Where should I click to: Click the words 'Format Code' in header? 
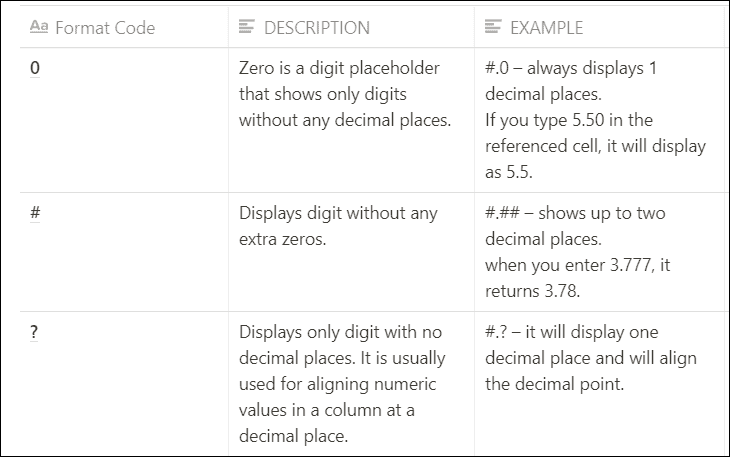coord(105,28)
